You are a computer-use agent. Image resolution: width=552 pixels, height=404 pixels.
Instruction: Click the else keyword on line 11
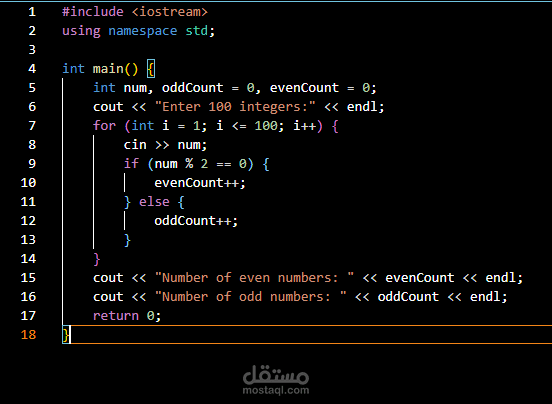point(154,202)
